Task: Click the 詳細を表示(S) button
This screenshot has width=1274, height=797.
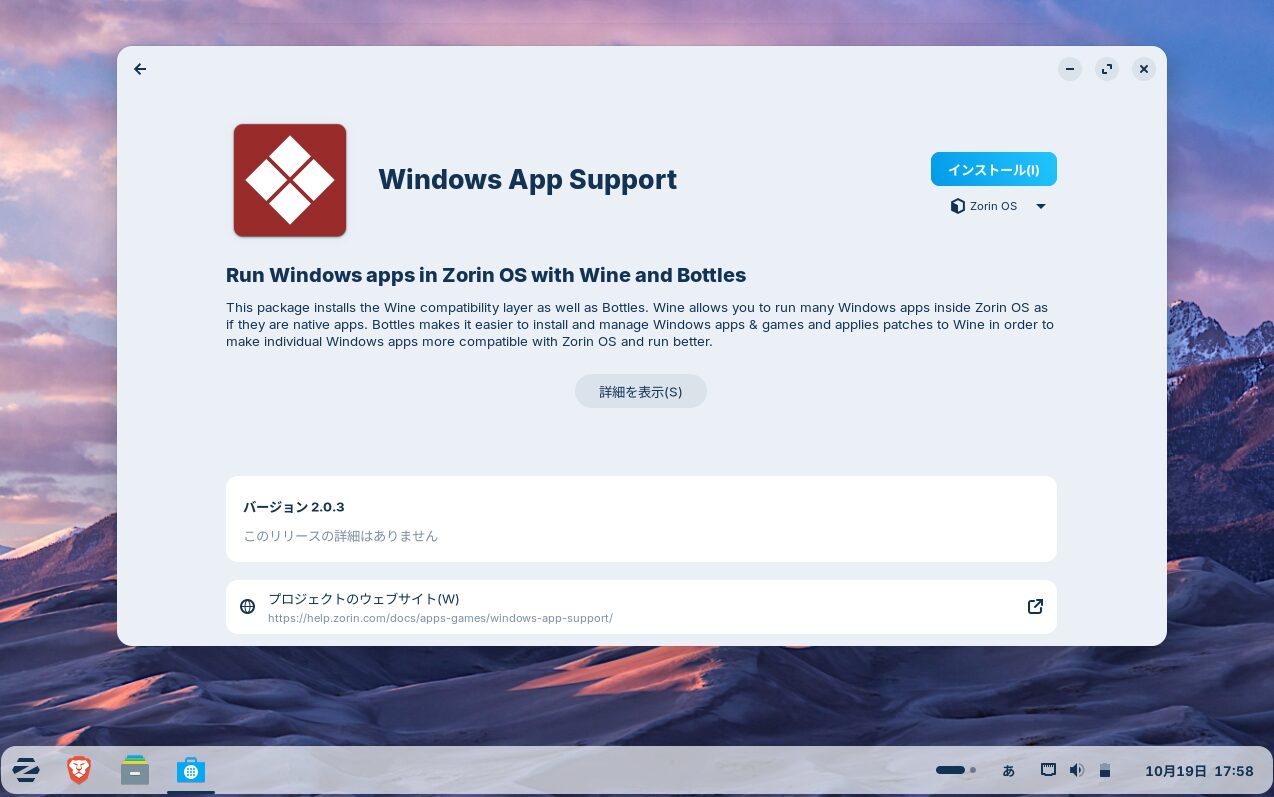Action: (x=640, y=391)
